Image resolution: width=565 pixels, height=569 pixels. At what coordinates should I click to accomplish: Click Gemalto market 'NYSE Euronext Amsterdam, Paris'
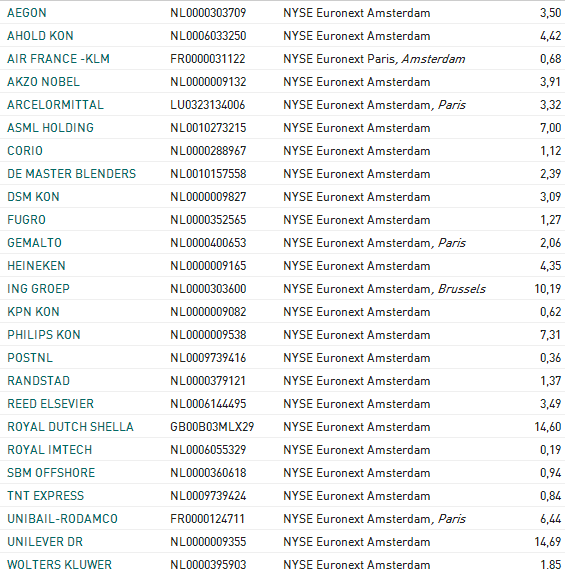(x=374, y=242)
